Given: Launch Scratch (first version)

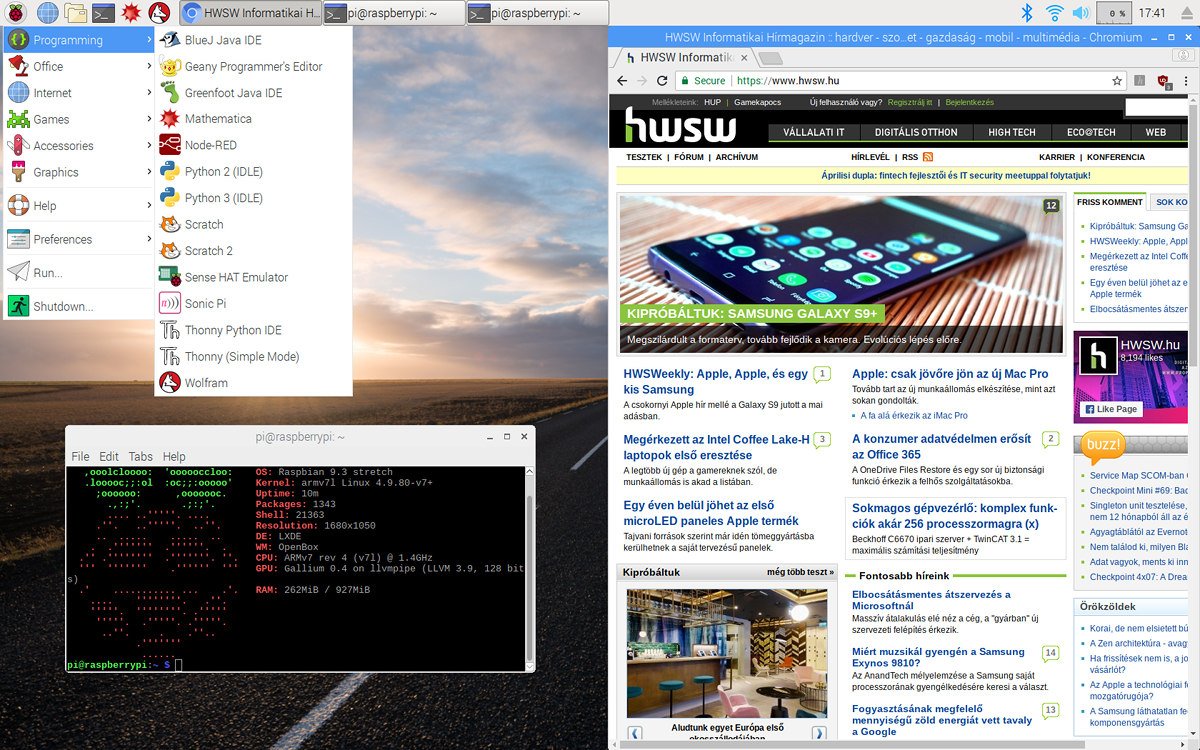Looking at the screenshot, I should tap(253, 224).
